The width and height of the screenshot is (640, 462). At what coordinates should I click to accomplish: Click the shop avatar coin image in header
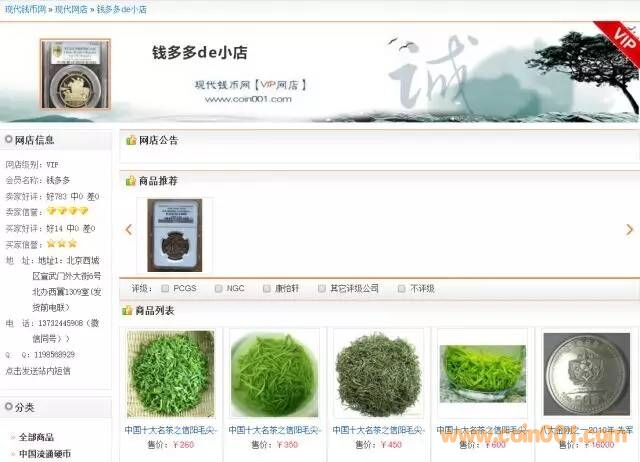75,73
